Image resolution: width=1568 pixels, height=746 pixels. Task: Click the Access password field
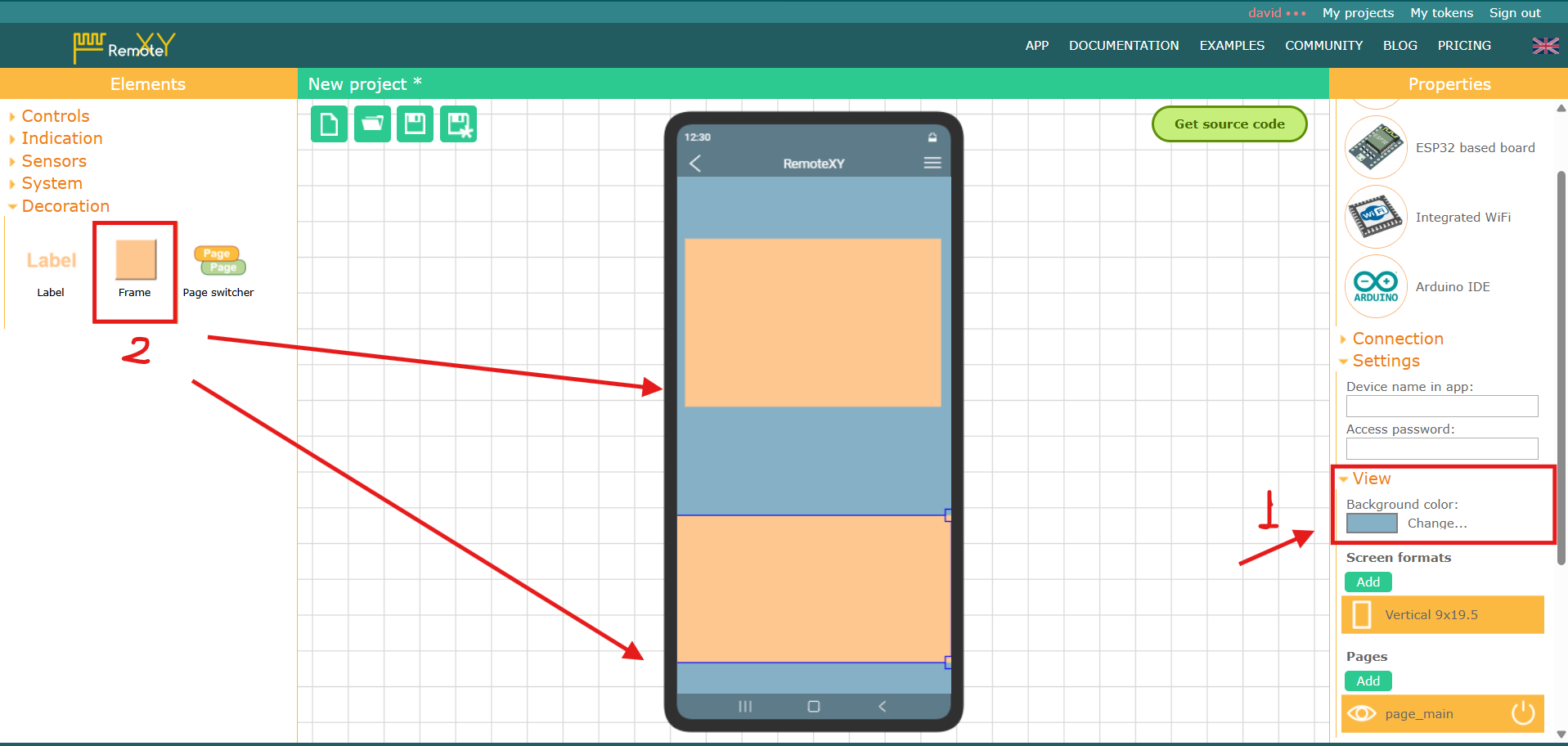pyautogui.click(x=1442, y=449)
